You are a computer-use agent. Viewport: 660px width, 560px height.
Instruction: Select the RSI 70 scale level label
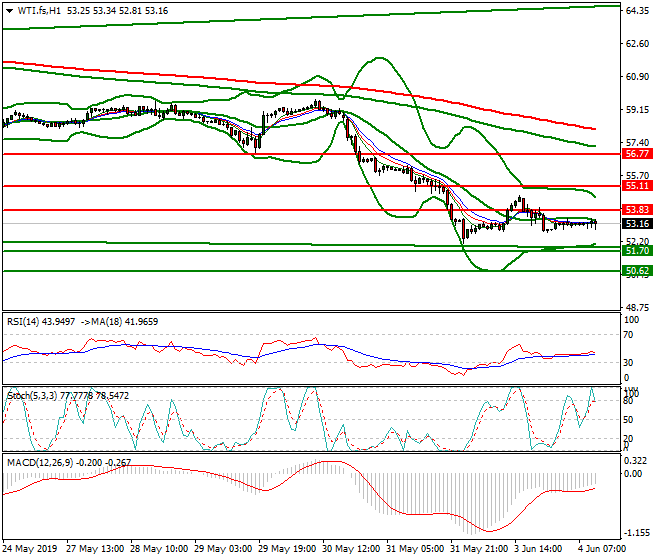click(x=628, y=335)
